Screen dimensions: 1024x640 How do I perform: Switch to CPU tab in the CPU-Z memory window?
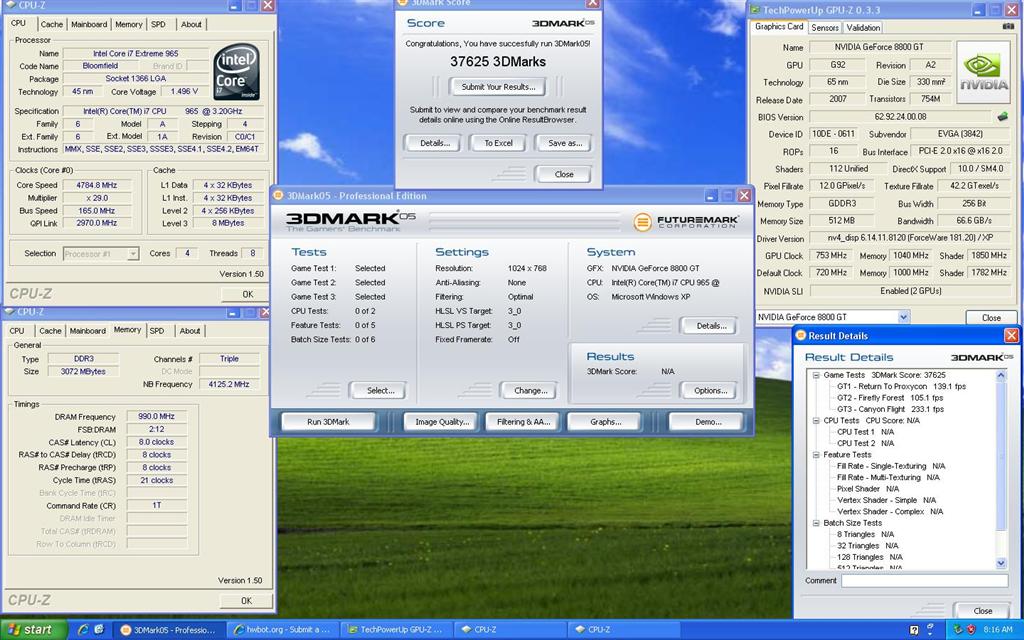point(17,330)
